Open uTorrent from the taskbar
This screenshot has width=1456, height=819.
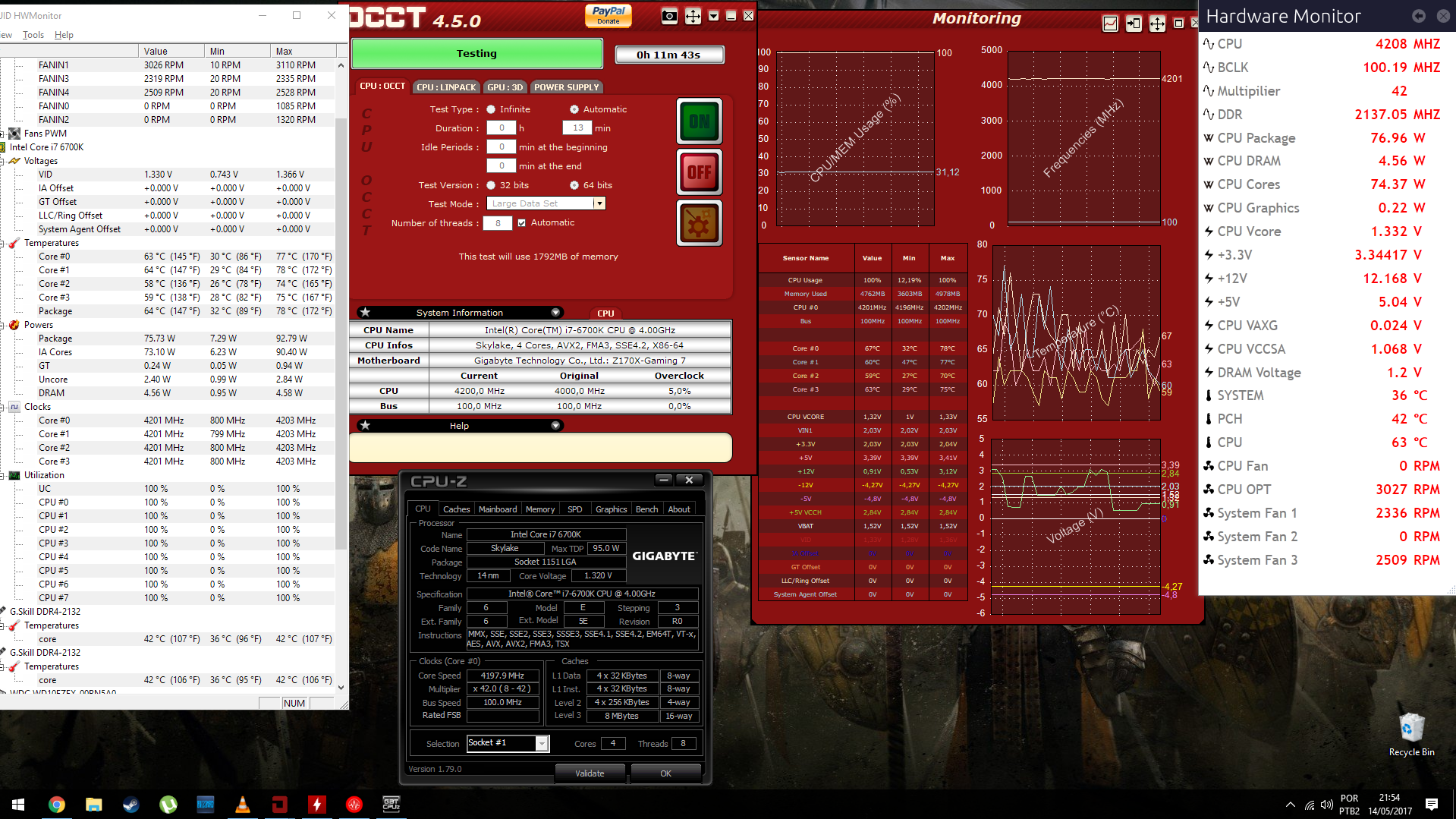coord(168,804)
